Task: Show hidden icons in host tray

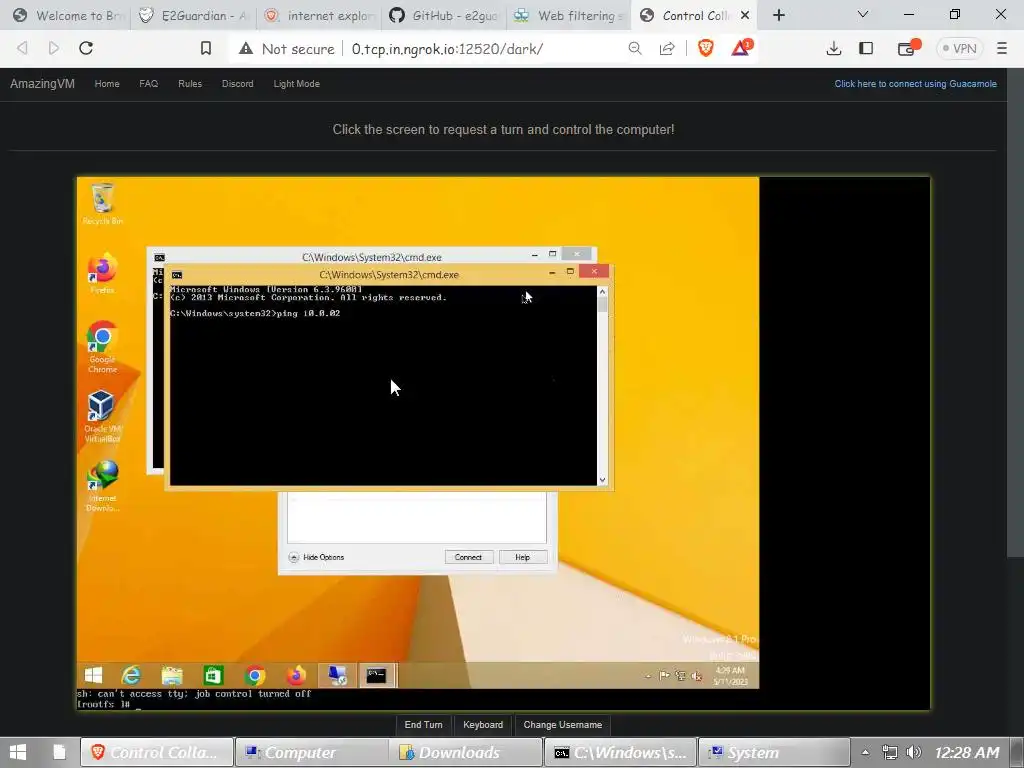Action: pyautogui.click(x=865, y=752)
